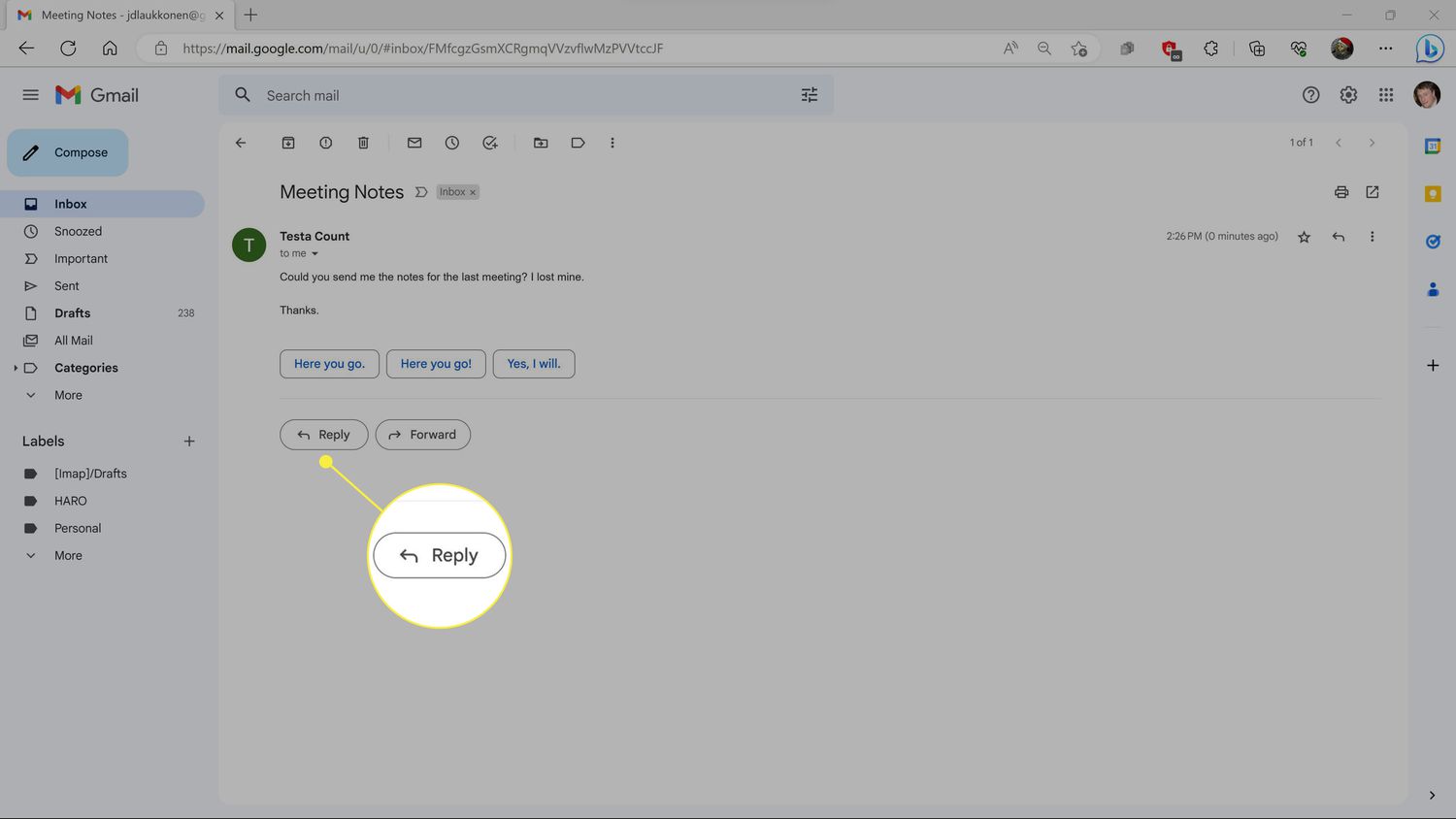Snooze this email with the clock icon
1456x819 pixels.
pos(452,143)
